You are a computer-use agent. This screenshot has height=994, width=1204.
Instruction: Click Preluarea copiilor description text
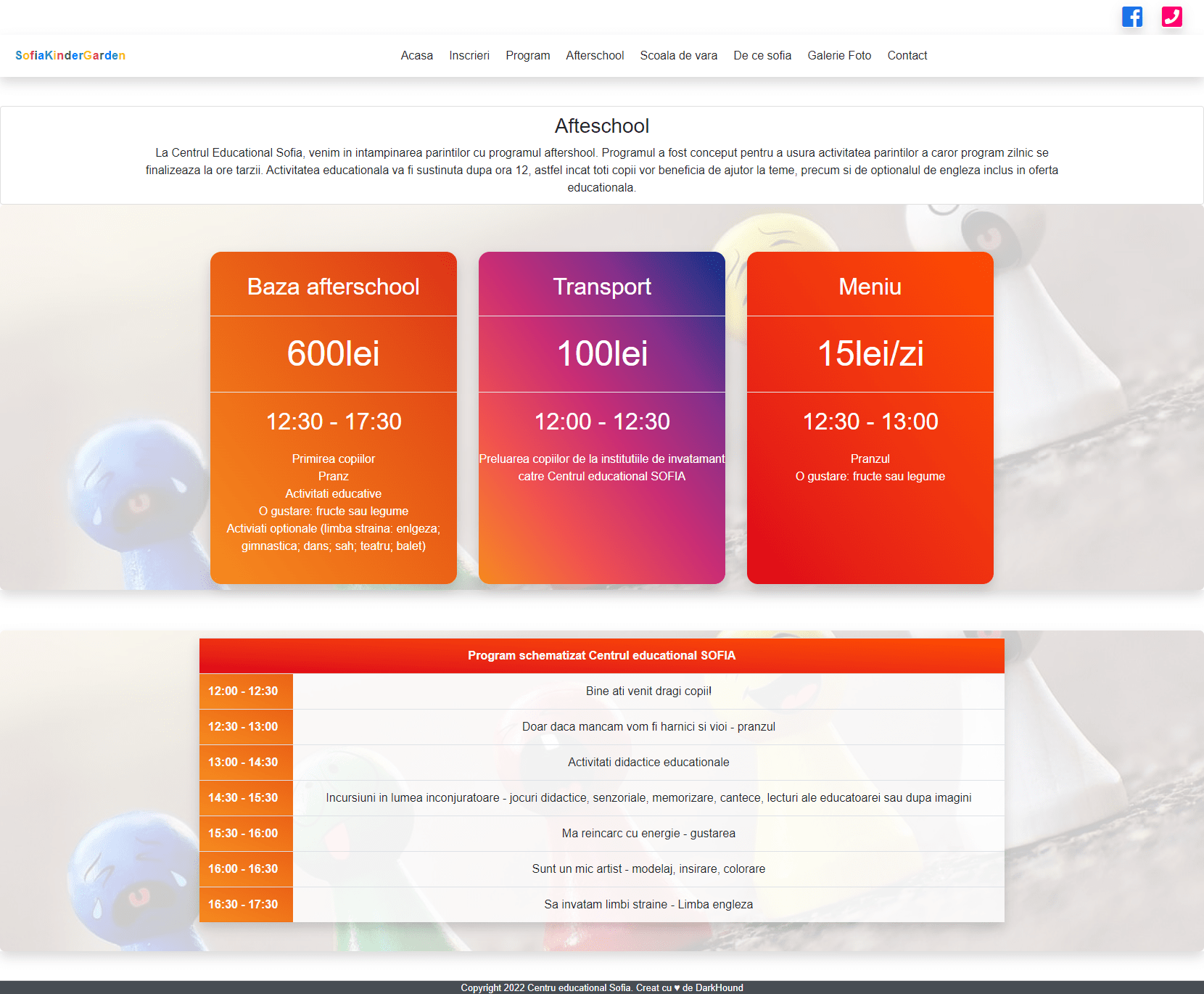[x=602, y=467]
